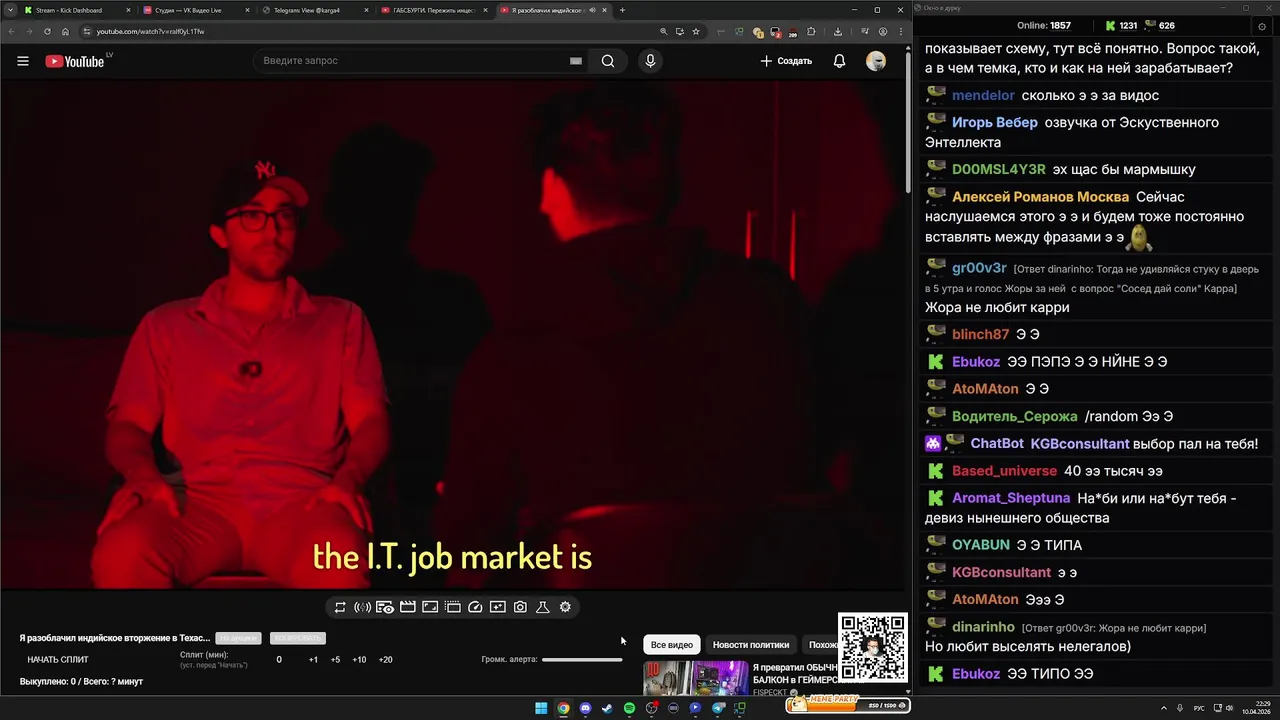Click the YouTube search magnifier button
This screenshot has height=720, width=1280.
point(608,61)
